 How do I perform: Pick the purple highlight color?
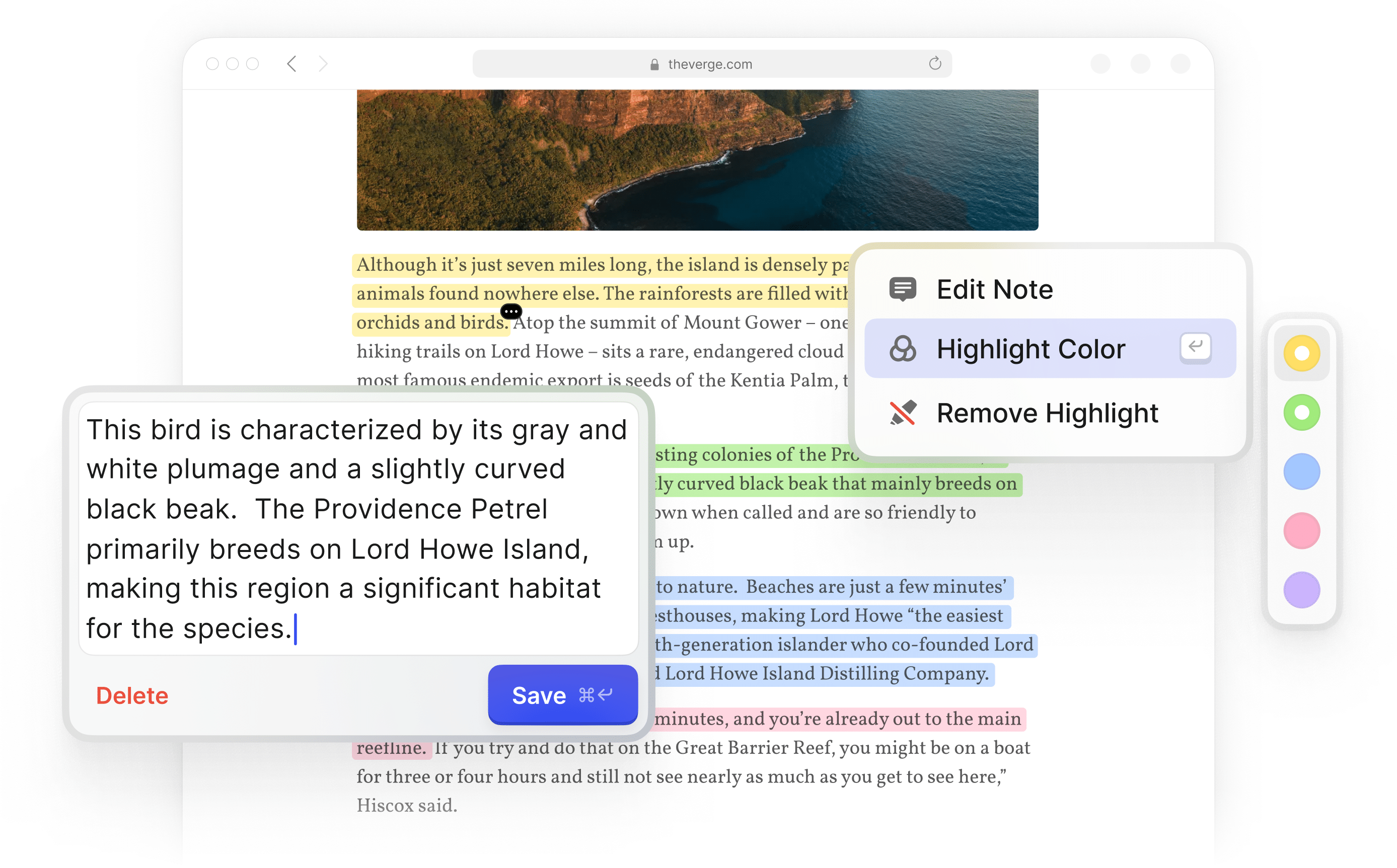coord(1301,590)
